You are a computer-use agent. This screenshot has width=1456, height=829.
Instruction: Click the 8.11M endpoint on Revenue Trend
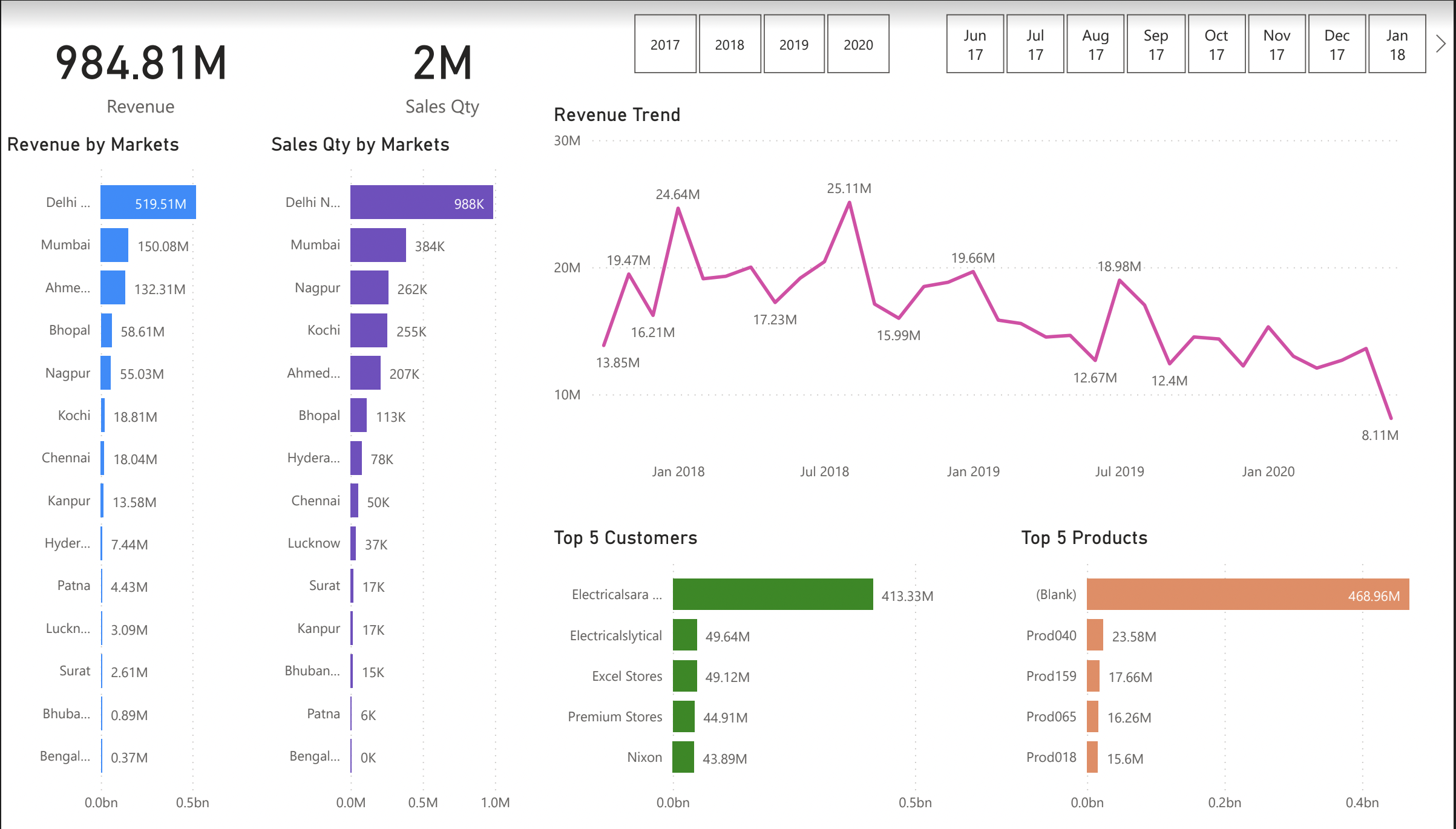tap(1391, 418)
